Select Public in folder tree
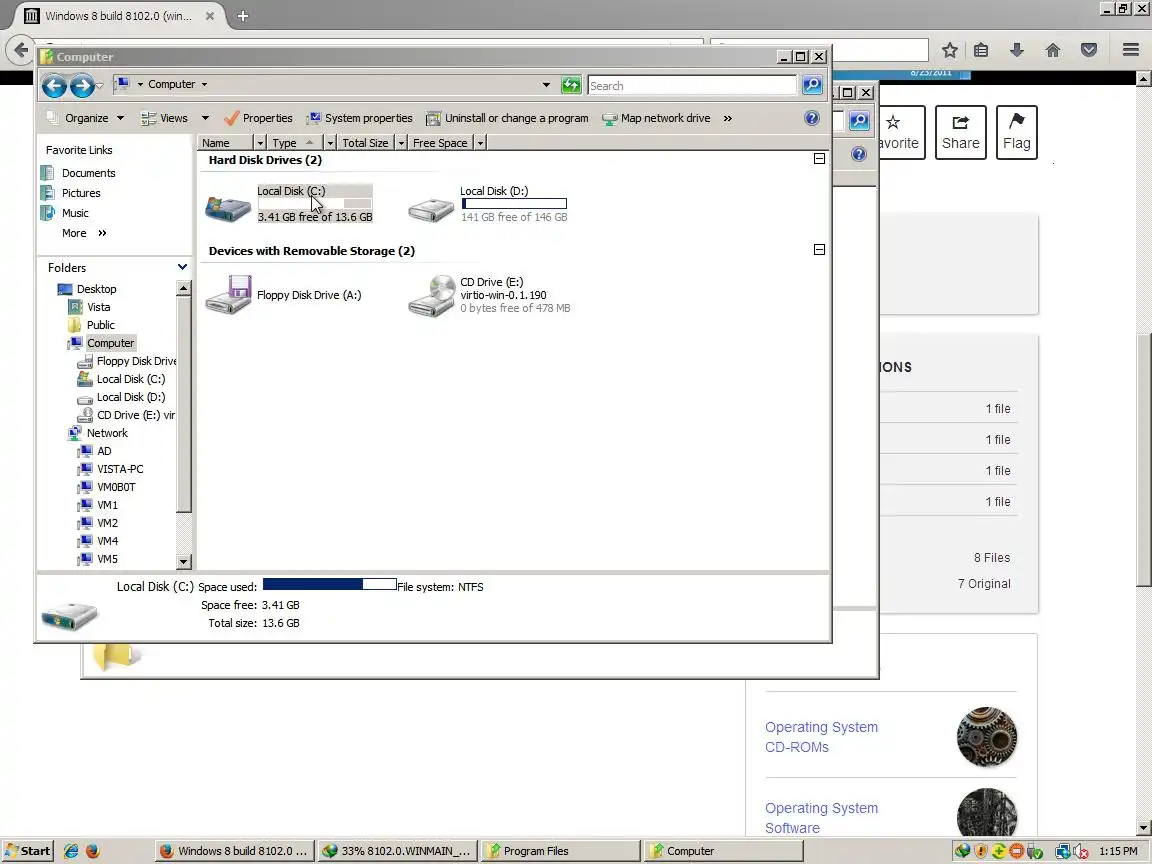 coord(100,325)
